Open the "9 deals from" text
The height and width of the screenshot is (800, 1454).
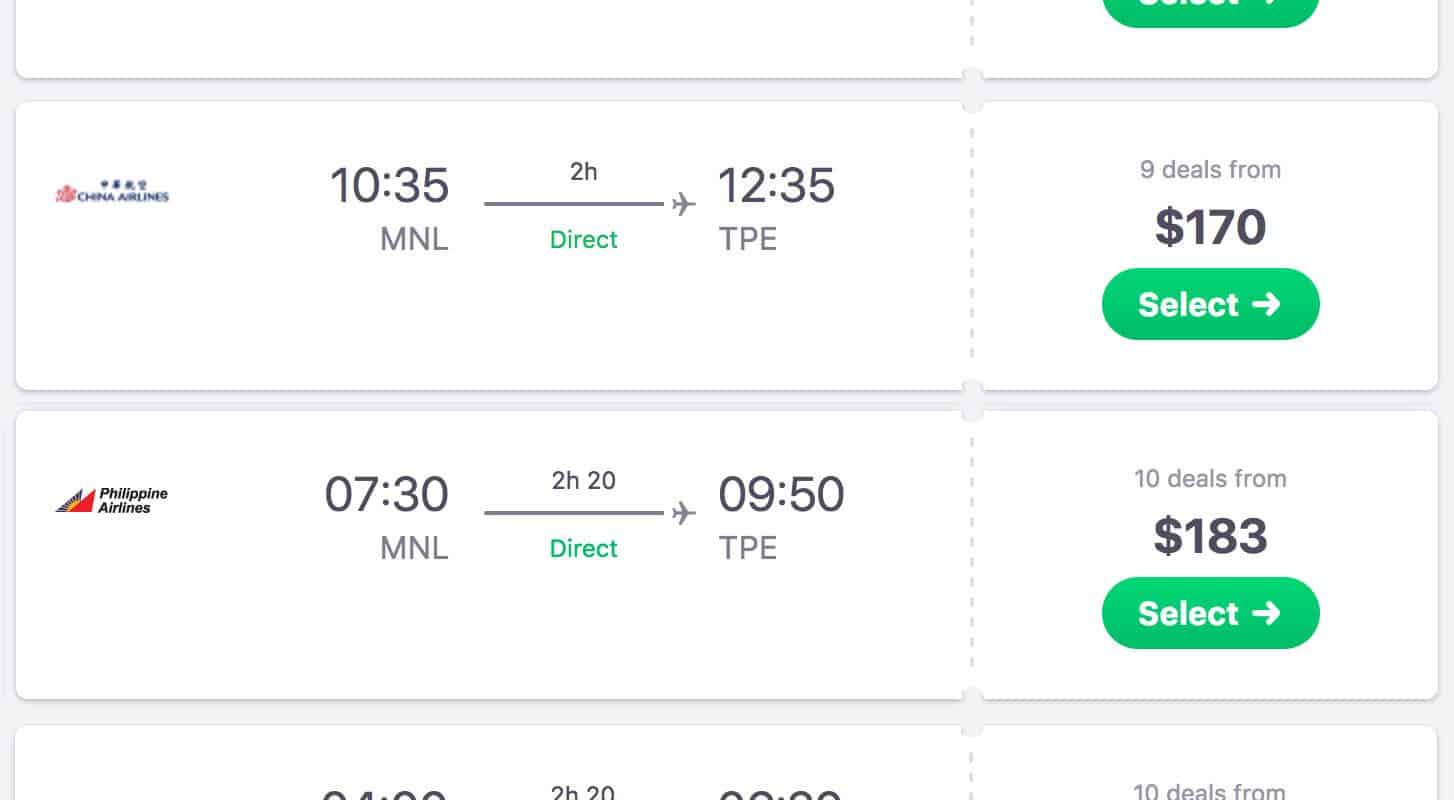coord(1210,170)
